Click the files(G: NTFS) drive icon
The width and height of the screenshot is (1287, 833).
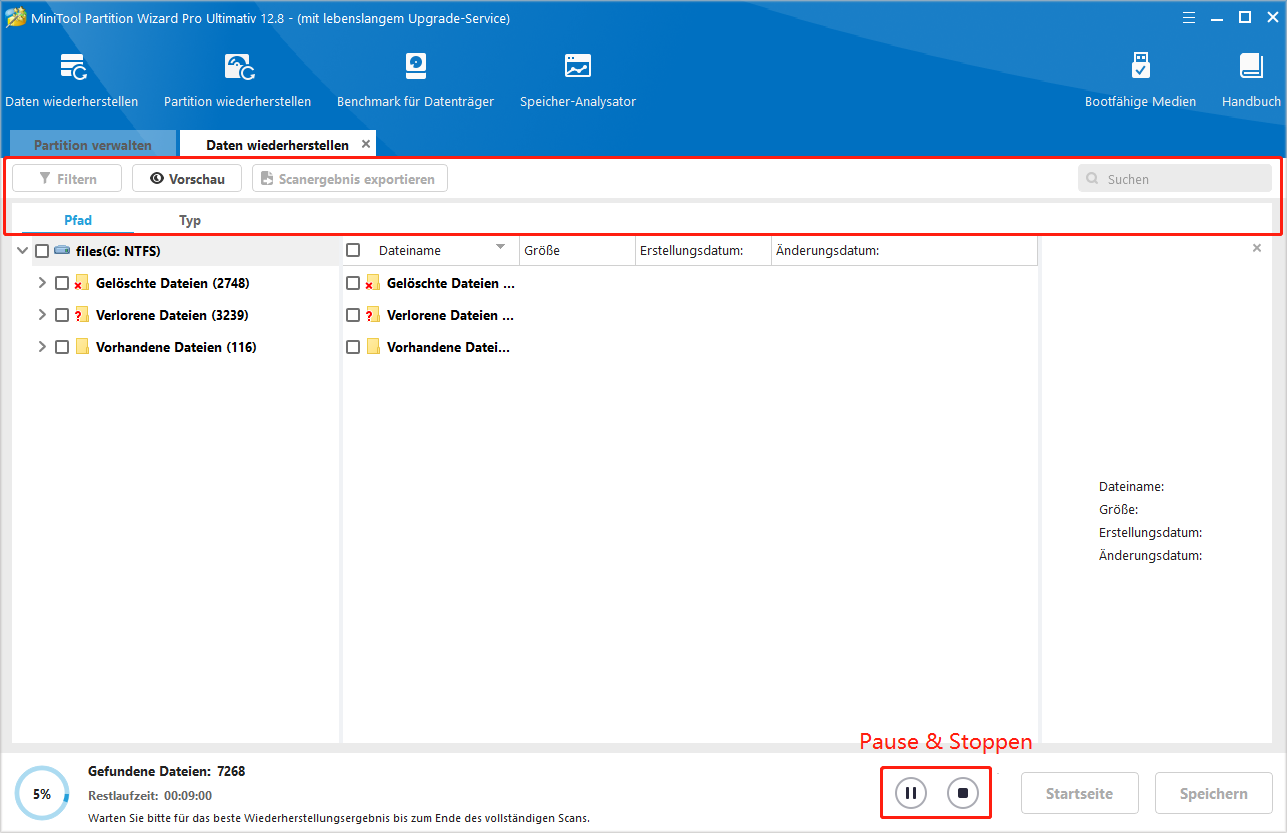[62, 251]
